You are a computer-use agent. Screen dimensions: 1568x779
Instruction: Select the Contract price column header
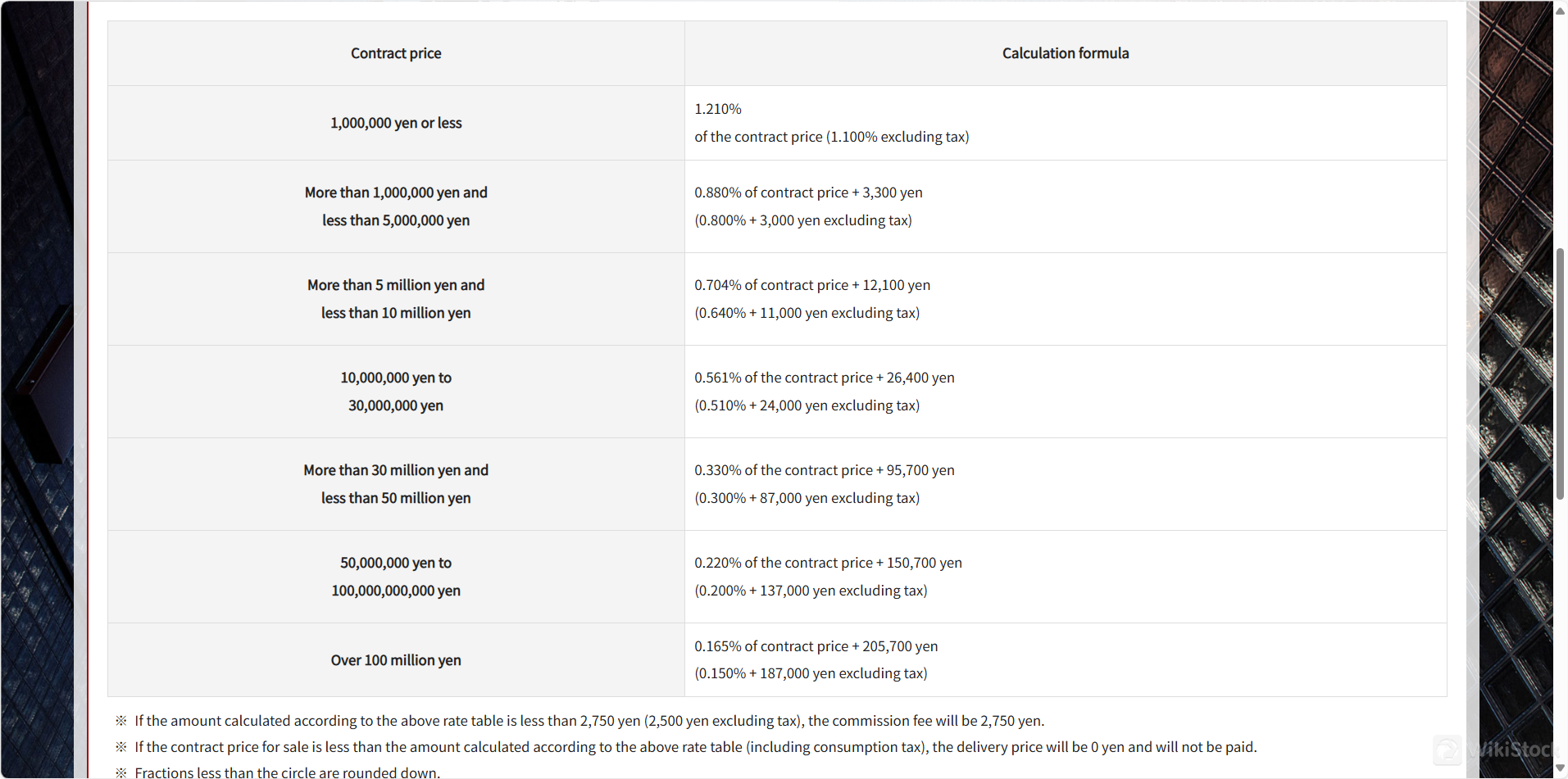395,52
